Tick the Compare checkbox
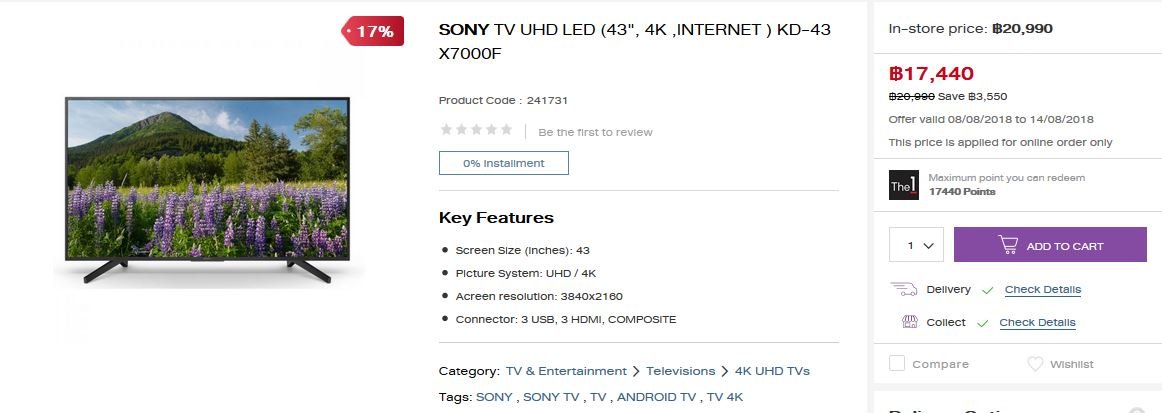The height and width of the screenshot is (413, 1162). pyautogui.click(x=897, y=363)
